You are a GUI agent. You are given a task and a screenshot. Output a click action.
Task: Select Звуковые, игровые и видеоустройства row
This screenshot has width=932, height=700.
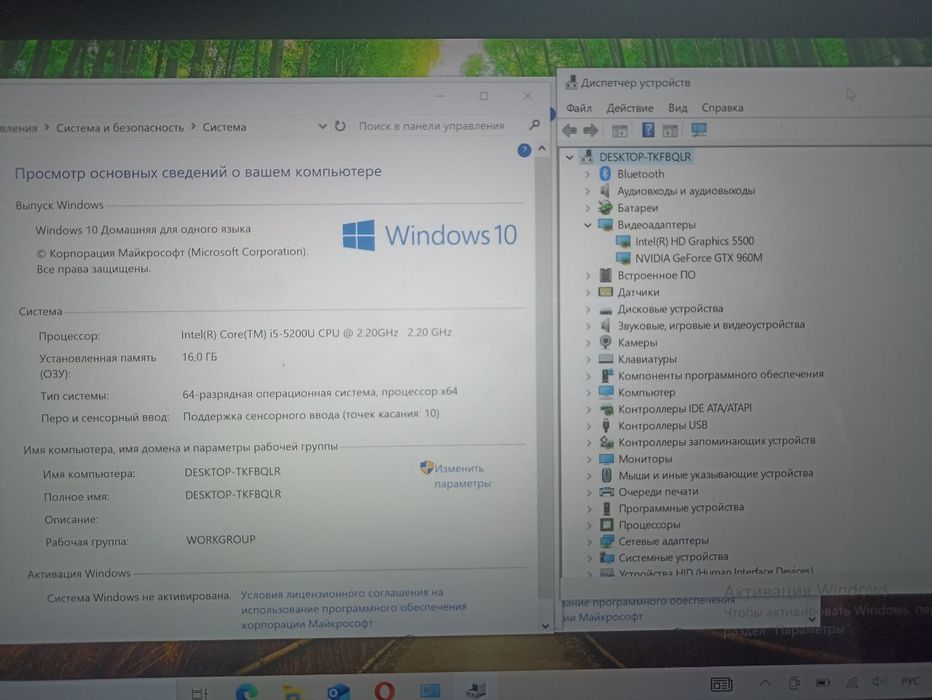[710, 325]
